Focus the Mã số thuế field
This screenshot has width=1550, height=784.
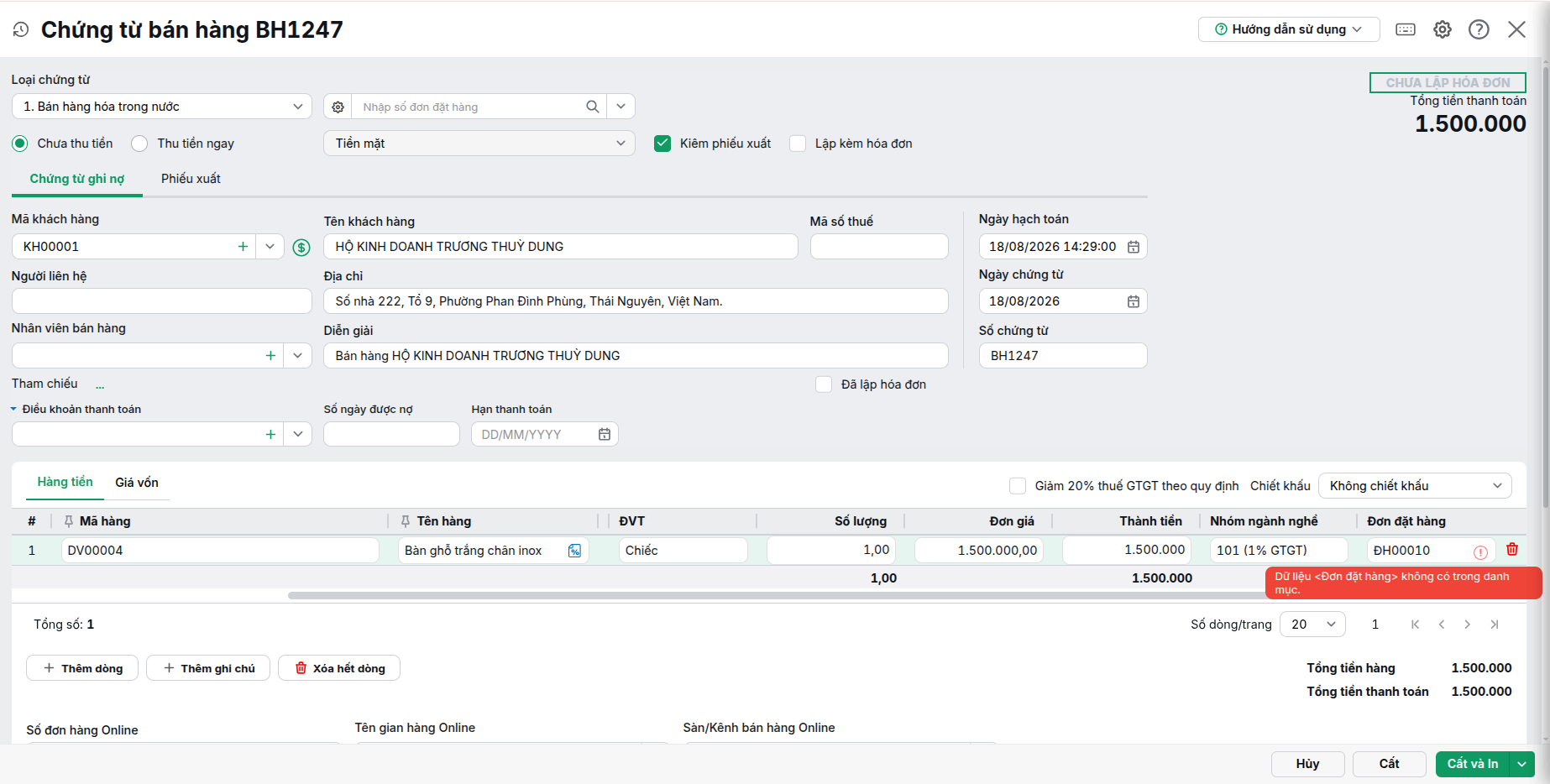879,247
